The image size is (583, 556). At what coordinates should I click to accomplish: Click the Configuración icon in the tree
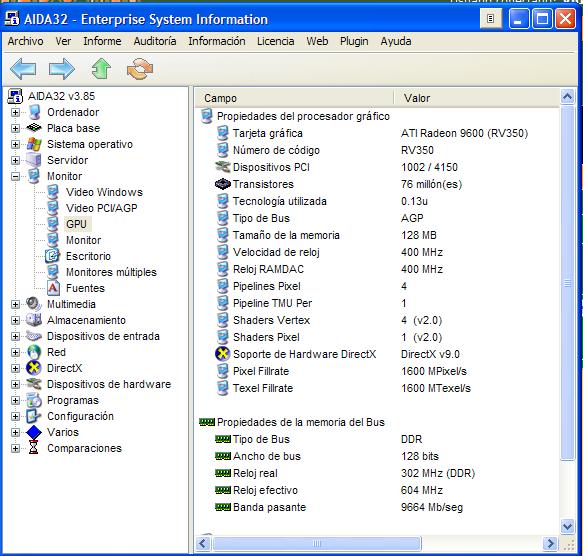click(34, 416)
